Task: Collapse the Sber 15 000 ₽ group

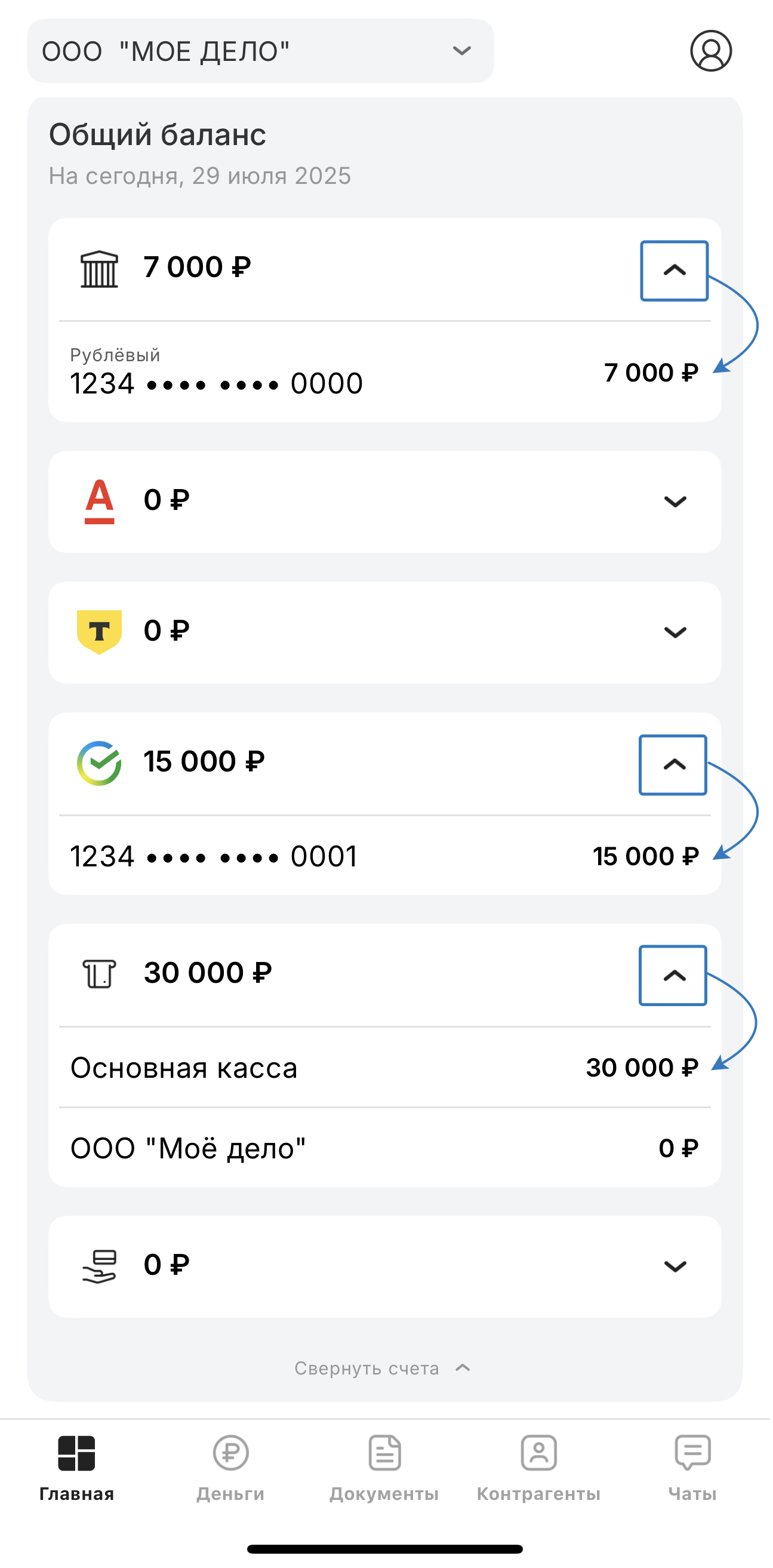Action: tap(673, 765)
